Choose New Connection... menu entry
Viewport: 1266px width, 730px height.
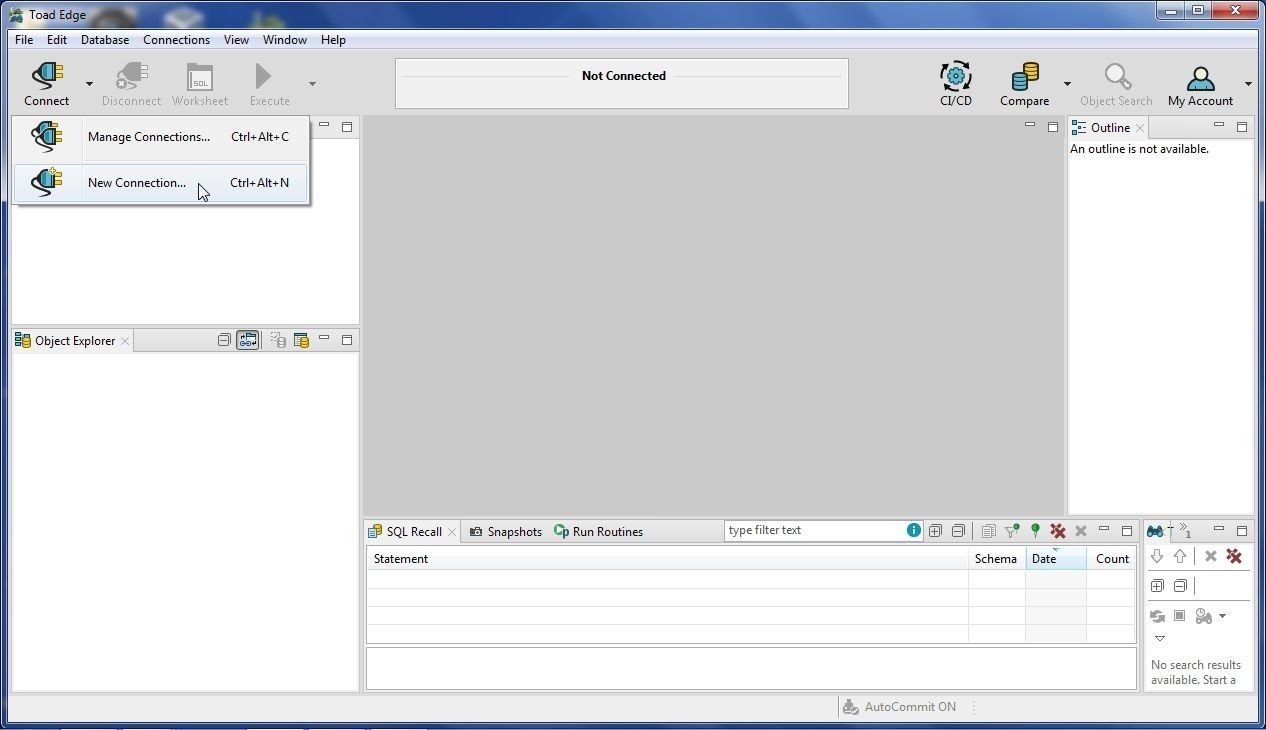pos(160,183)
